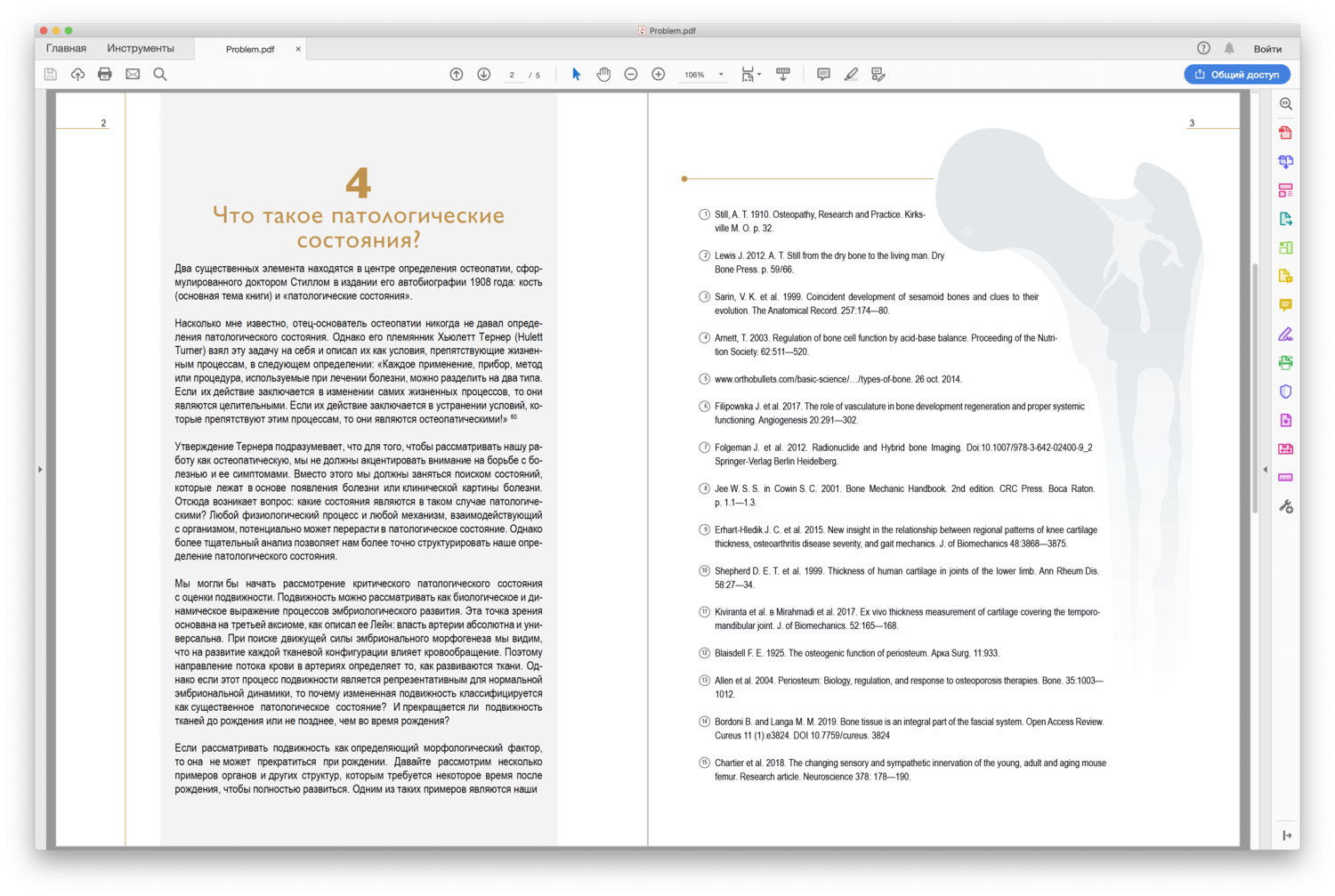Open the pink Compress PDF sidebar tool
The image size is (1335, 896).
point(1286,420)
